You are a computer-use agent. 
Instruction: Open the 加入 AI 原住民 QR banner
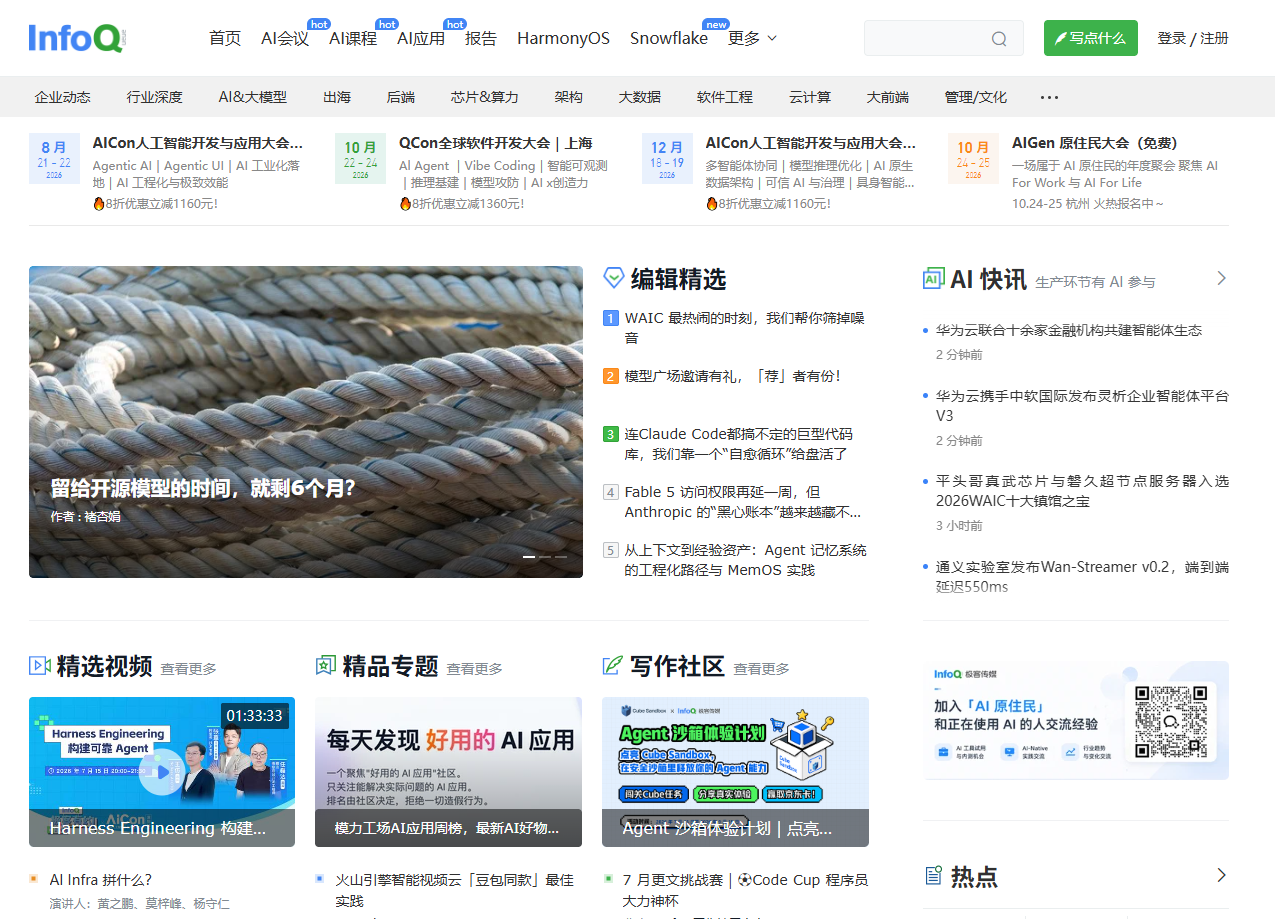click(1076, 720)
